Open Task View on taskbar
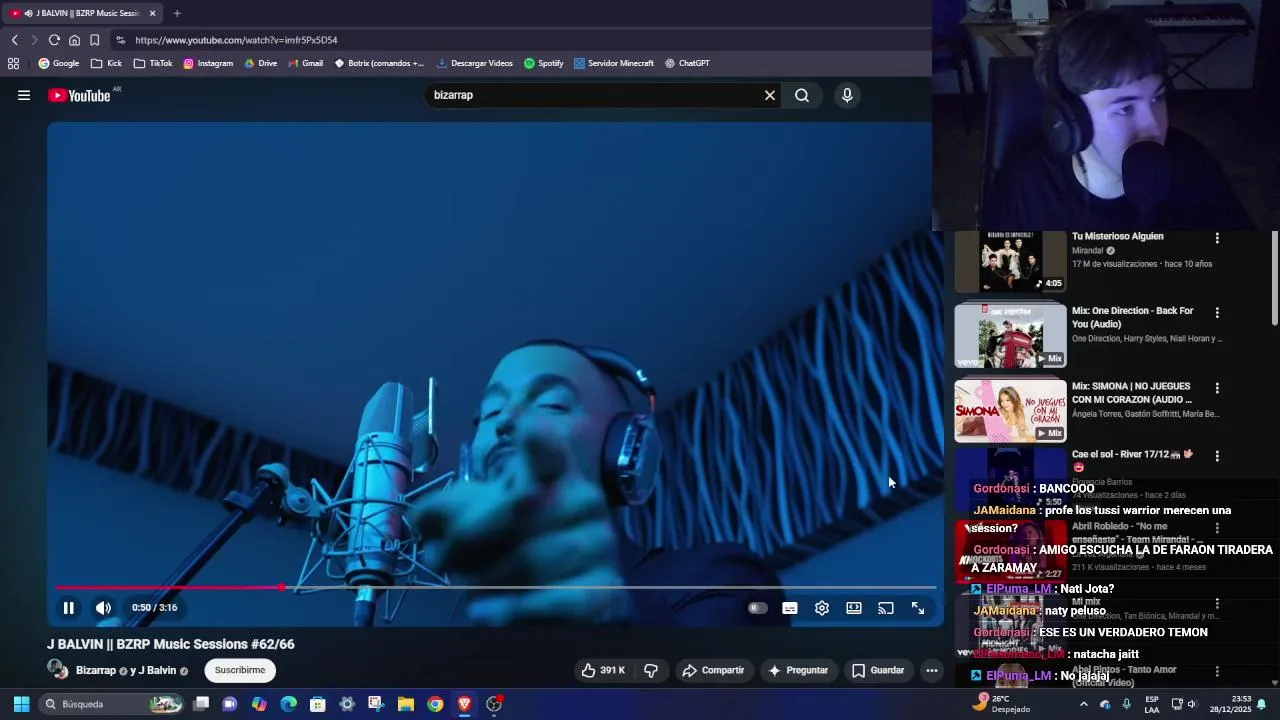The height and width of the screenshot is (720, 1280). (201, 704)
